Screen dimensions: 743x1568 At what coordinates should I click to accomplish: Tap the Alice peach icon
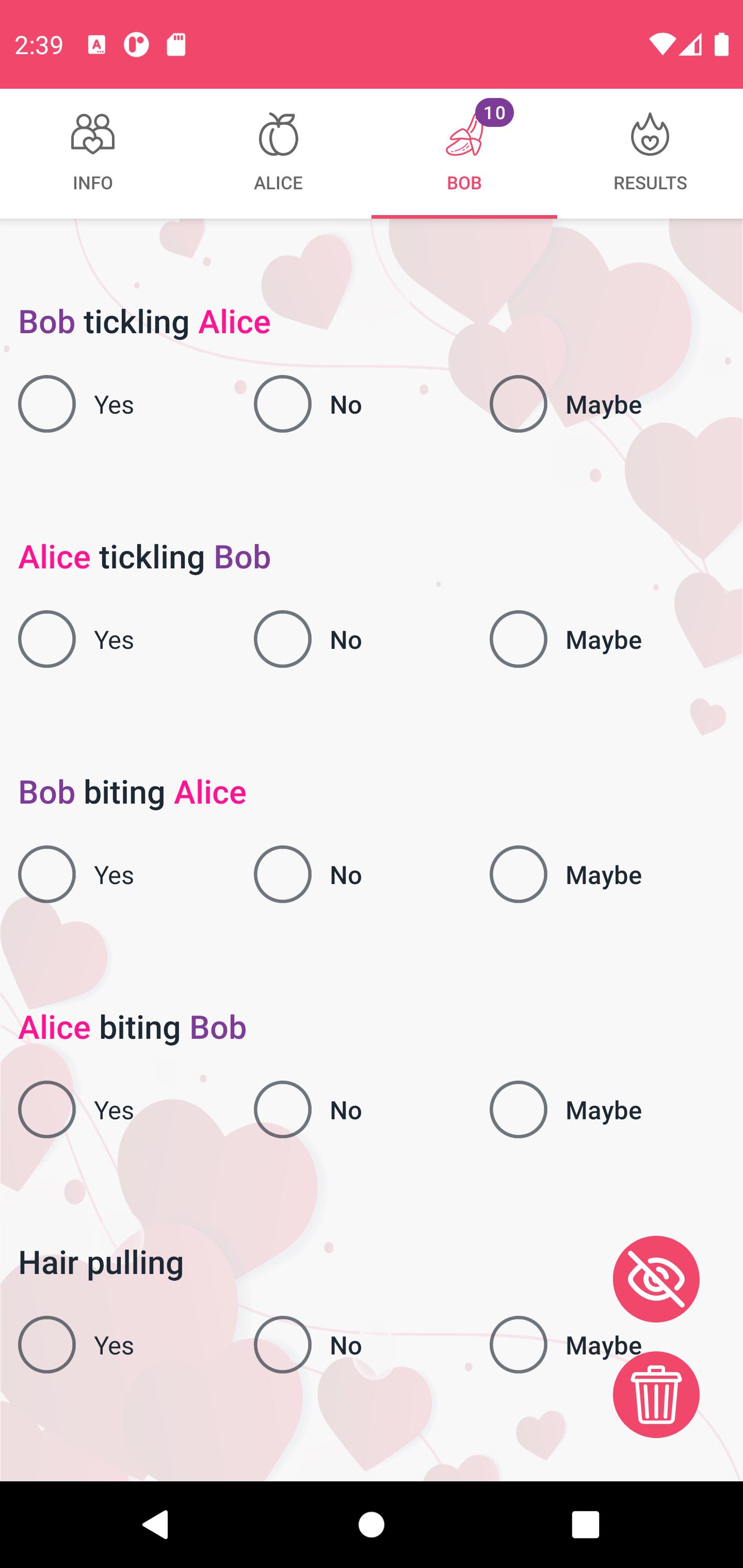278,134
